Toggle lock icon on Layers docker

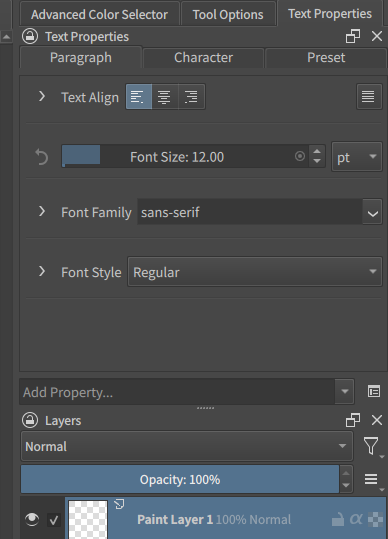pos(30,420)
